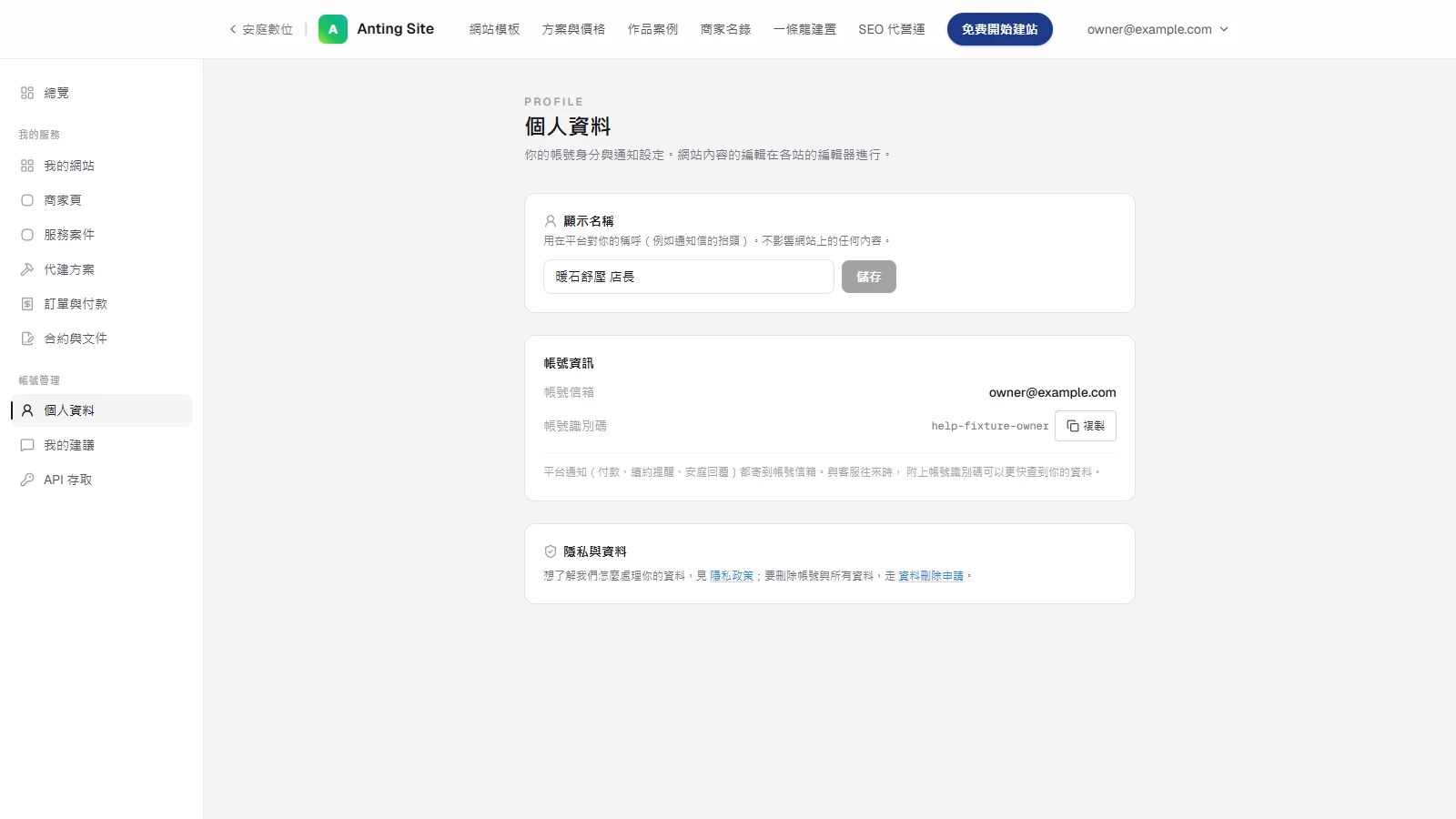This screenshot has height=819, width=1456.
Task: Click the 我的建議 chat bubble icon
Action: coord(27,445)
